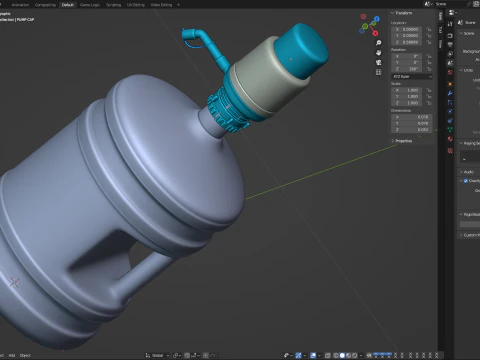
Task: Select the Default workspace tab
Action: 67,5
